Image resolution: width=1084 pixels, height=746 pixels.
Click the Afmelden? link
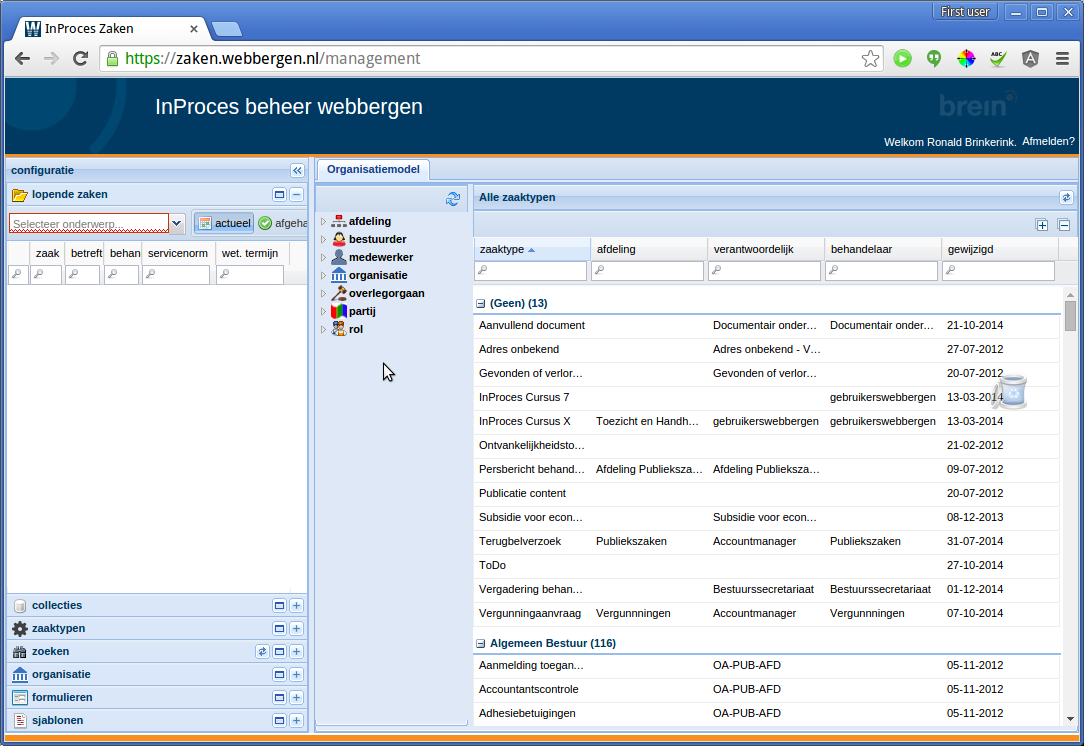click(1048, 141)
